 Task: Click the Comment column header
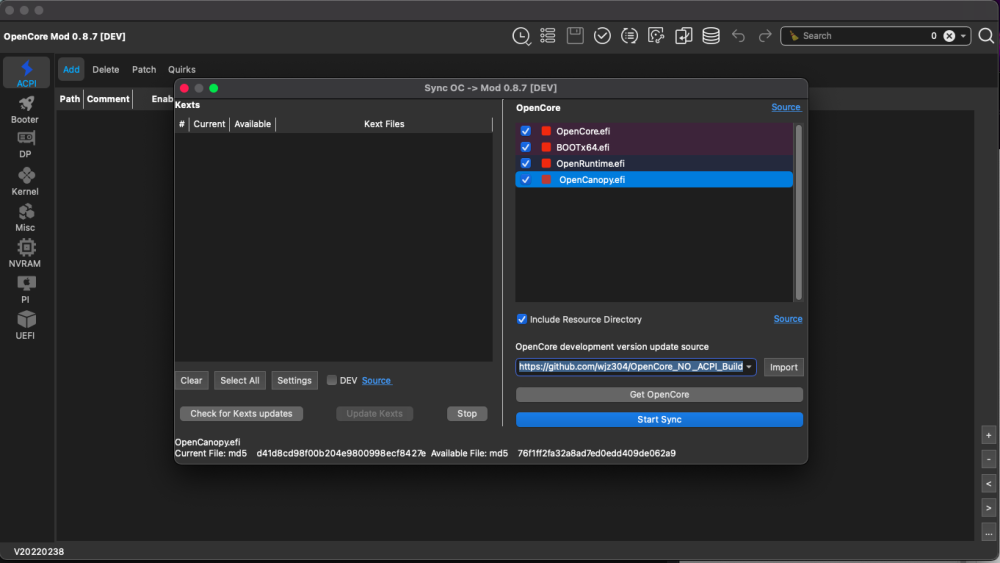108,99
